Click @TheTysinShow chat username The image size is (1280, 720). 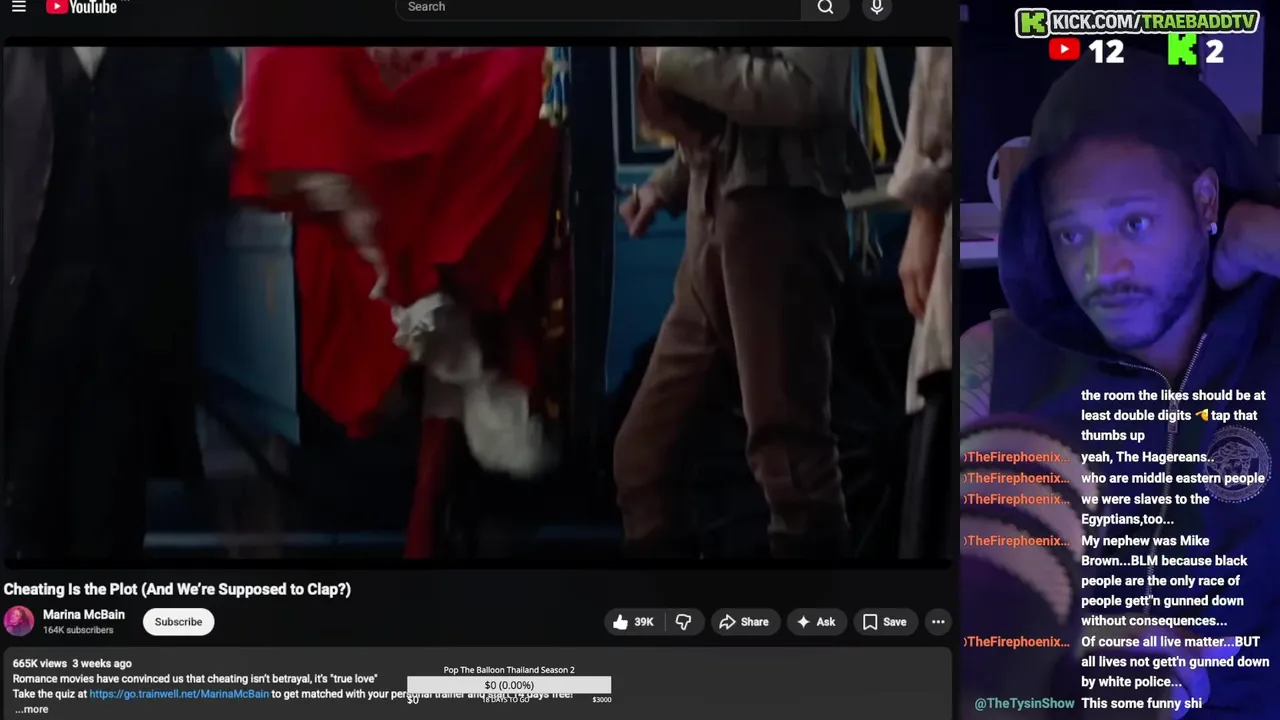click(x=1025, y=704)
